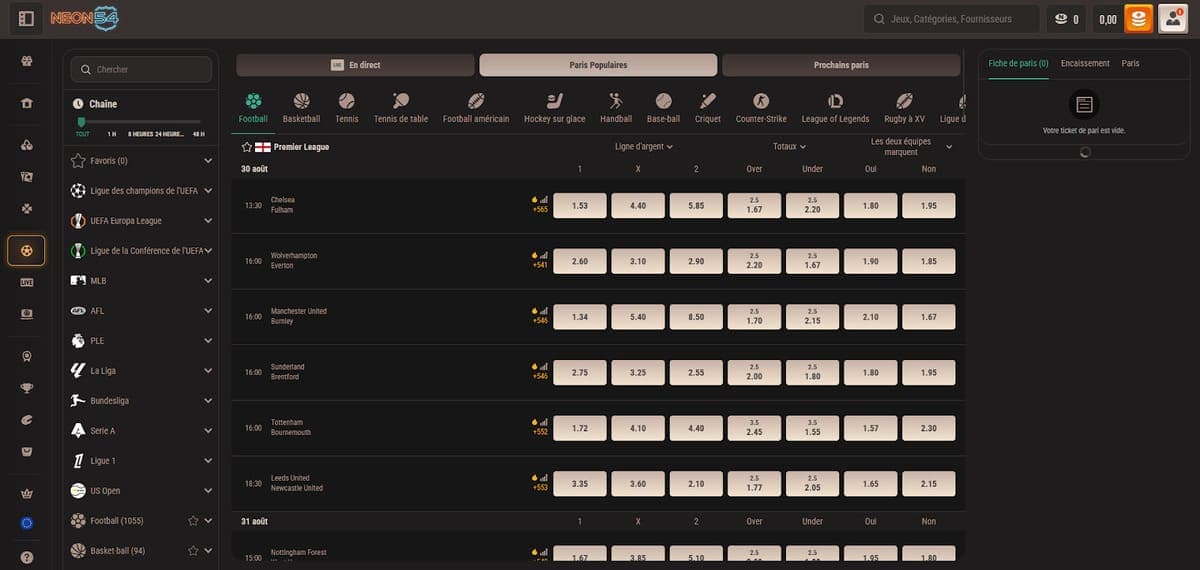Pick Non 2.15 for Leeds Newcastle

[928, 484]
